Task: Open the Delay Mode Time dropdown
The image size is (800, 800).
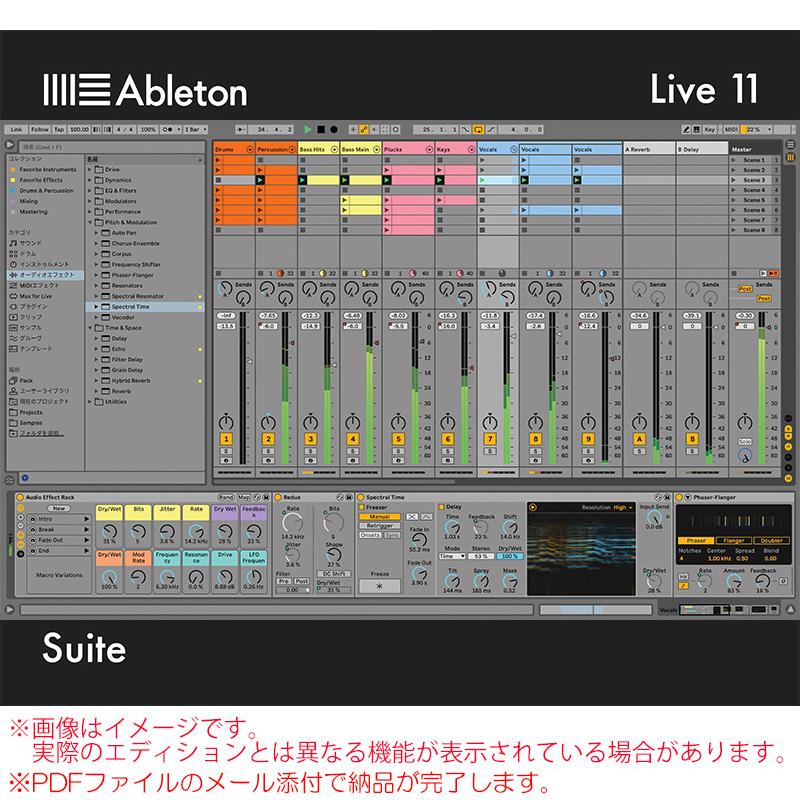Action: tap(452, 556)
